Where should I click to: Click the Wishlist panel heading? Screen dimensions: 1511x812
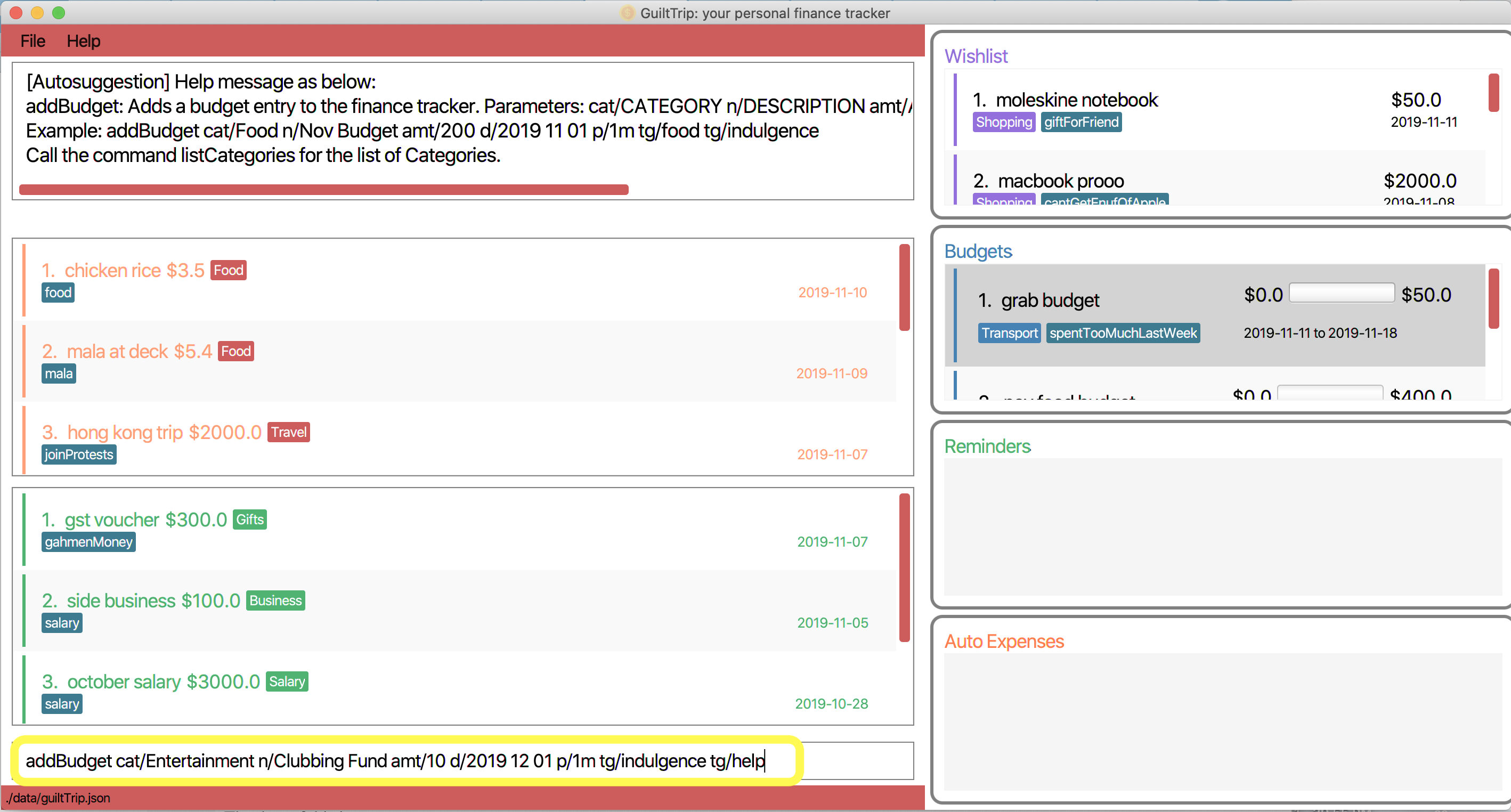tap(976, 56)
